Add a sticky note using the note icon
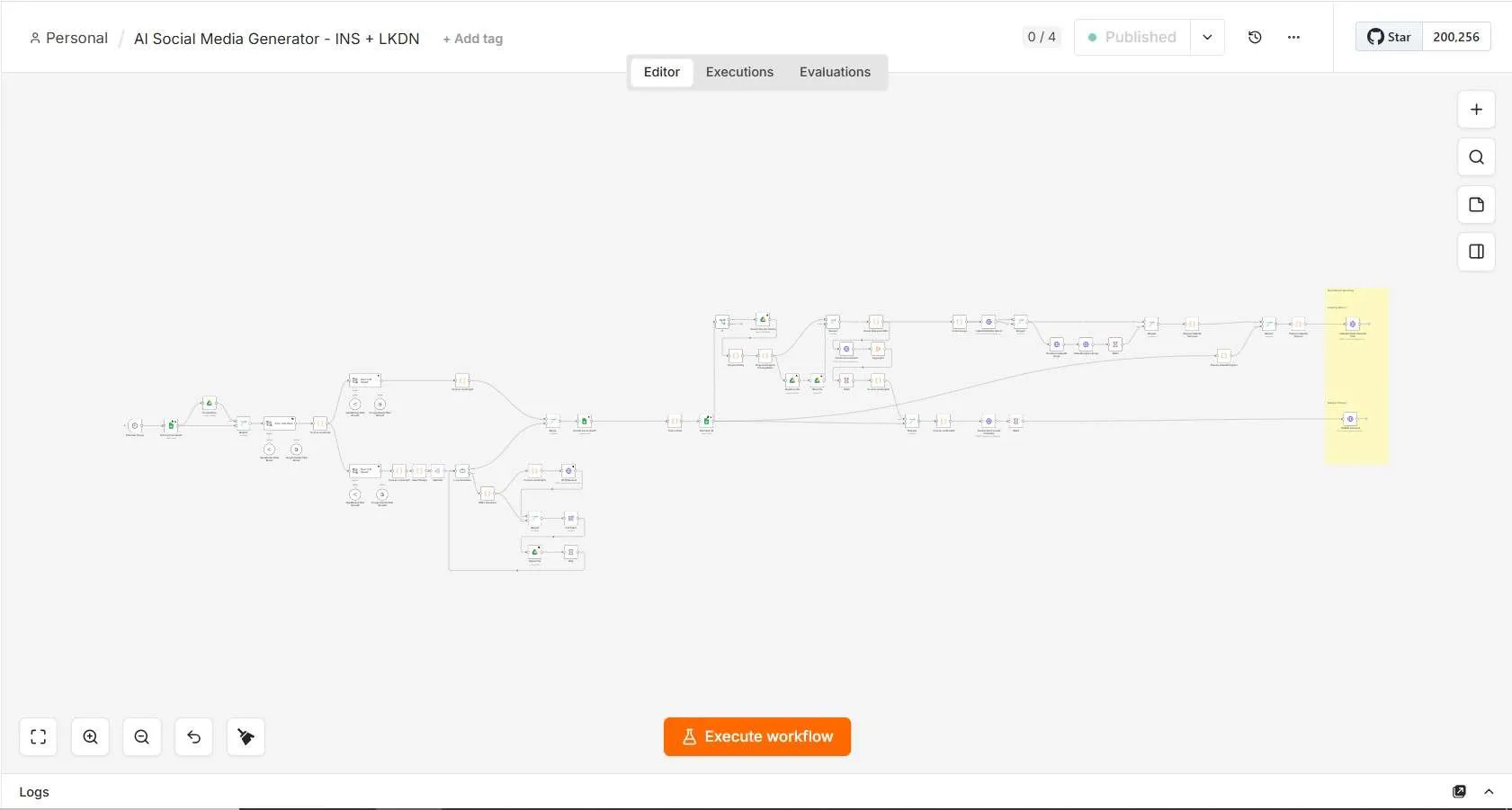This screenshot has height=810, width=1512. [1476, 205]
